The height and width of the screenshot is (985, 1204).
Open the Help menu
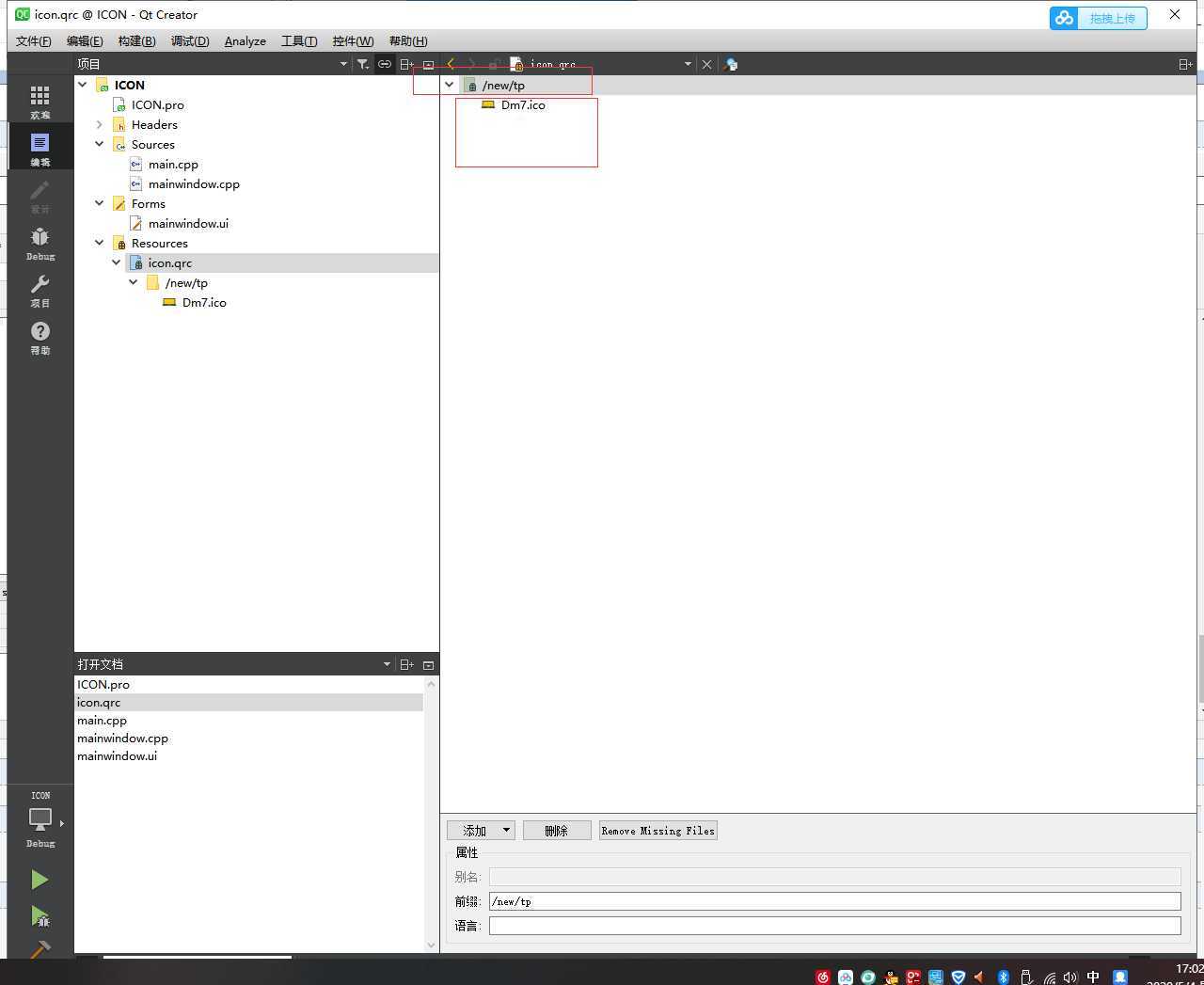tap(408, 41)
